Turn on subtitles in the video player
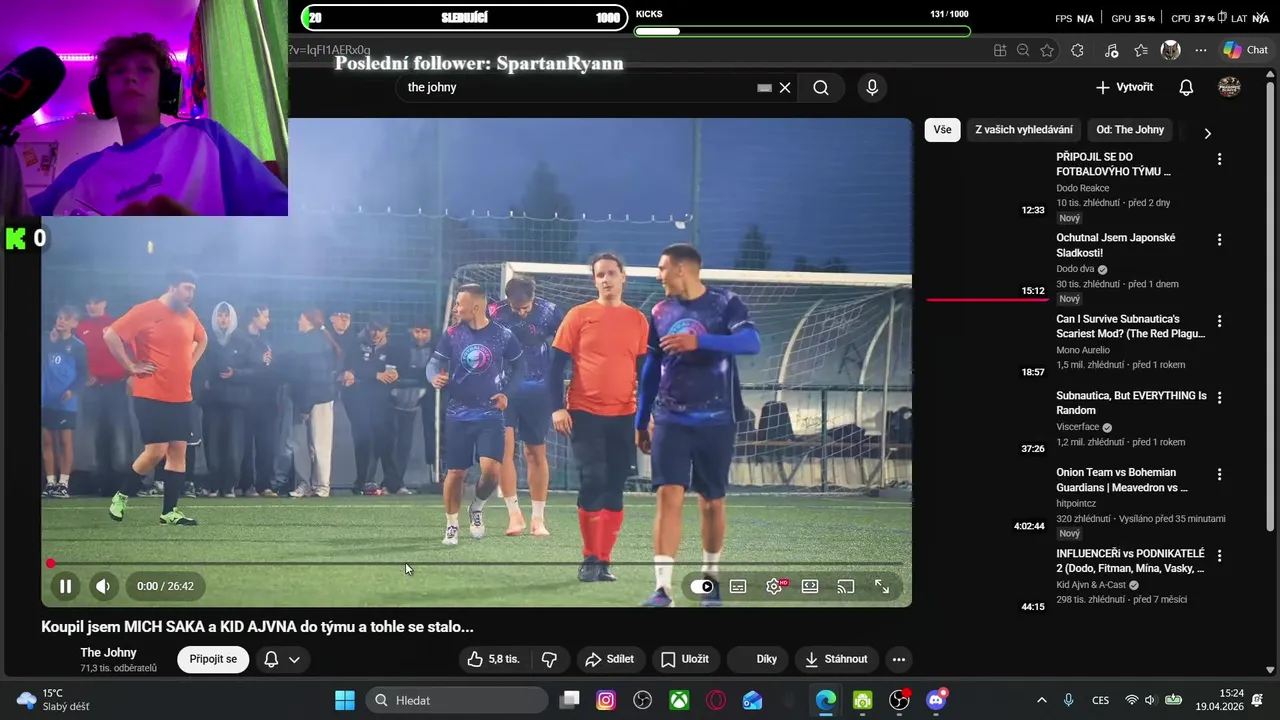 pyautogui.click(x=738, y=587)
